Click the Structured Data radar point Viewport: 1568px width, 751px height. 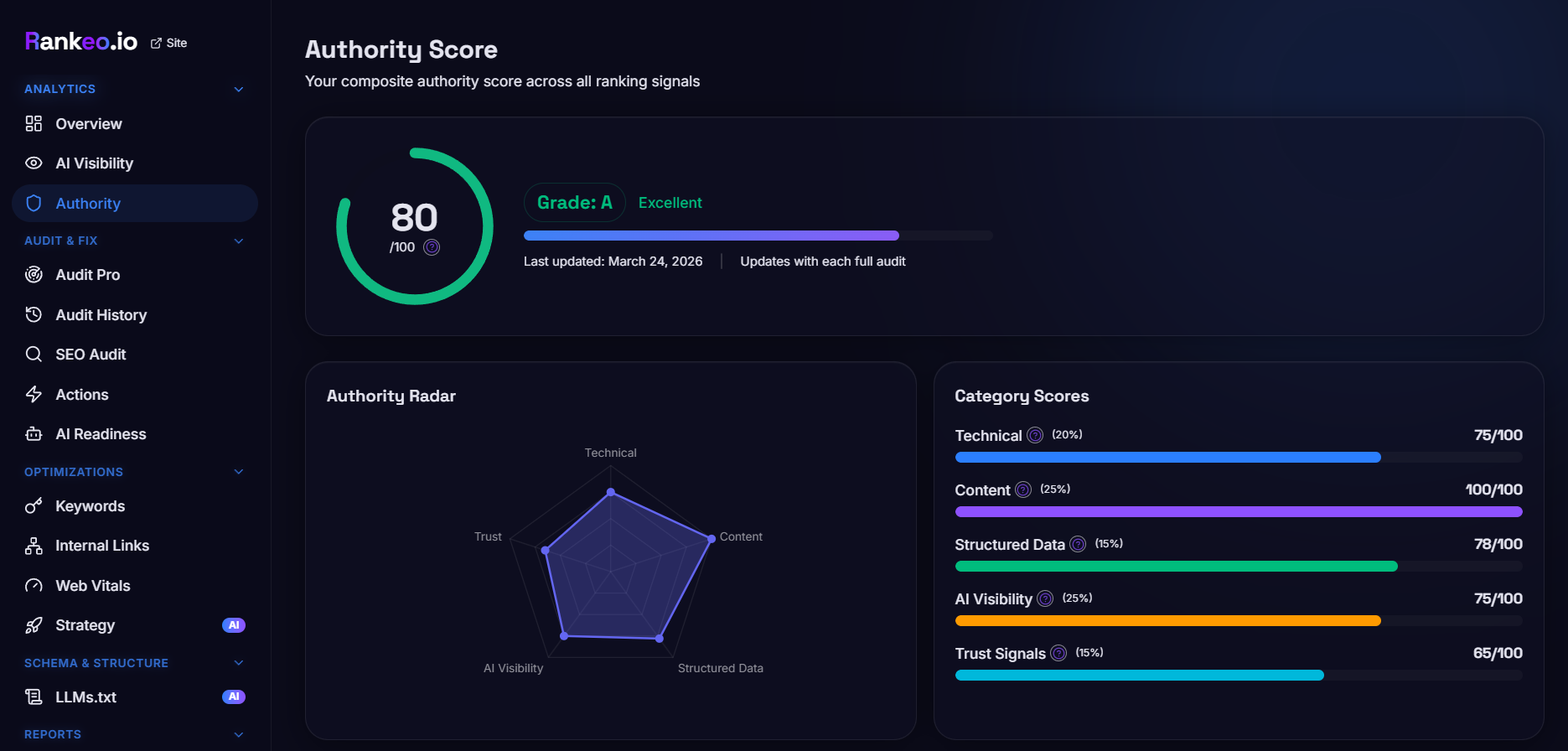(x=660, y=639)
